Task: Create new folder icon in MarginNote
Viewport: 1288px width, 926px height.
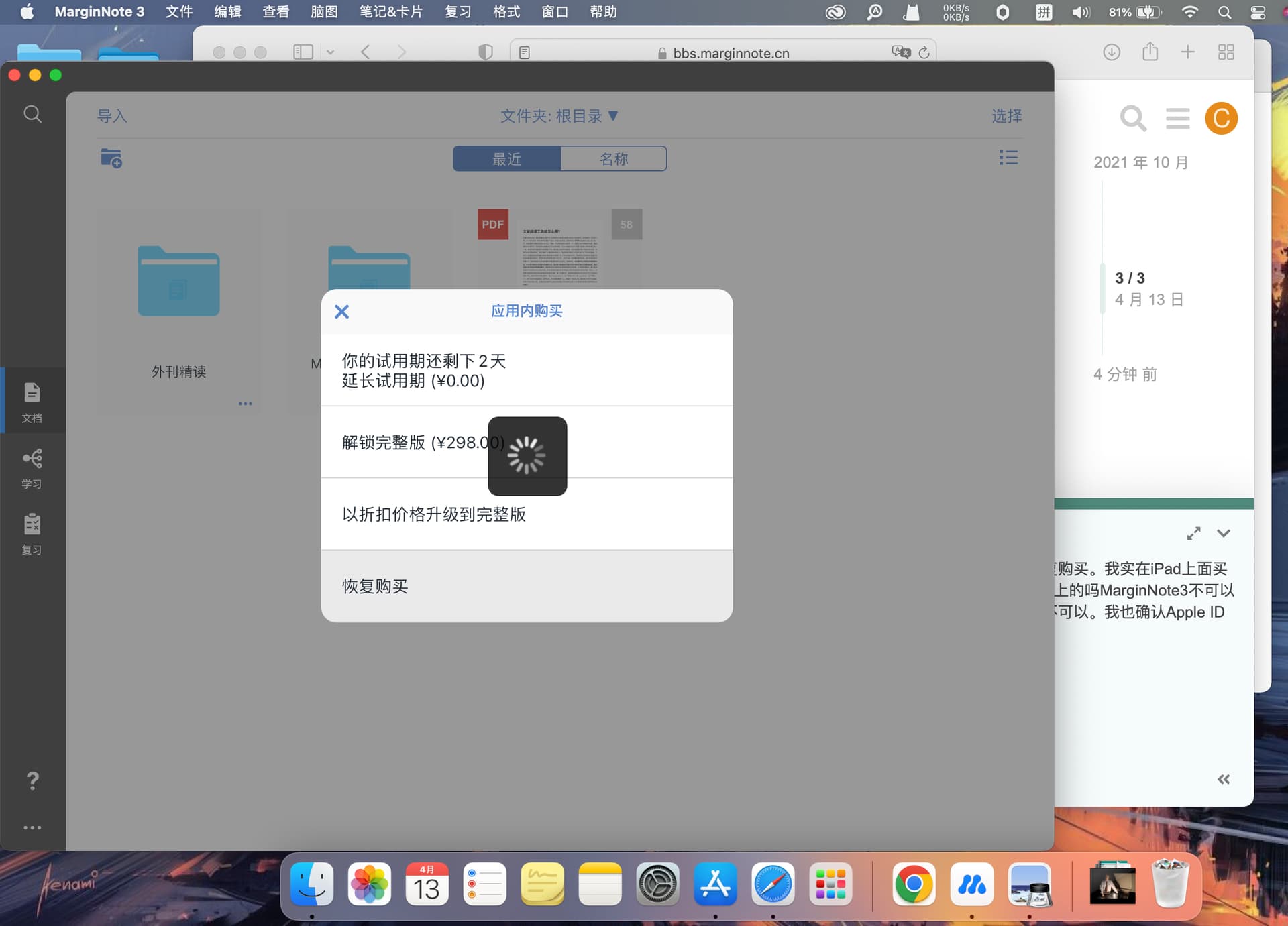Action: [x=111, y=158]
